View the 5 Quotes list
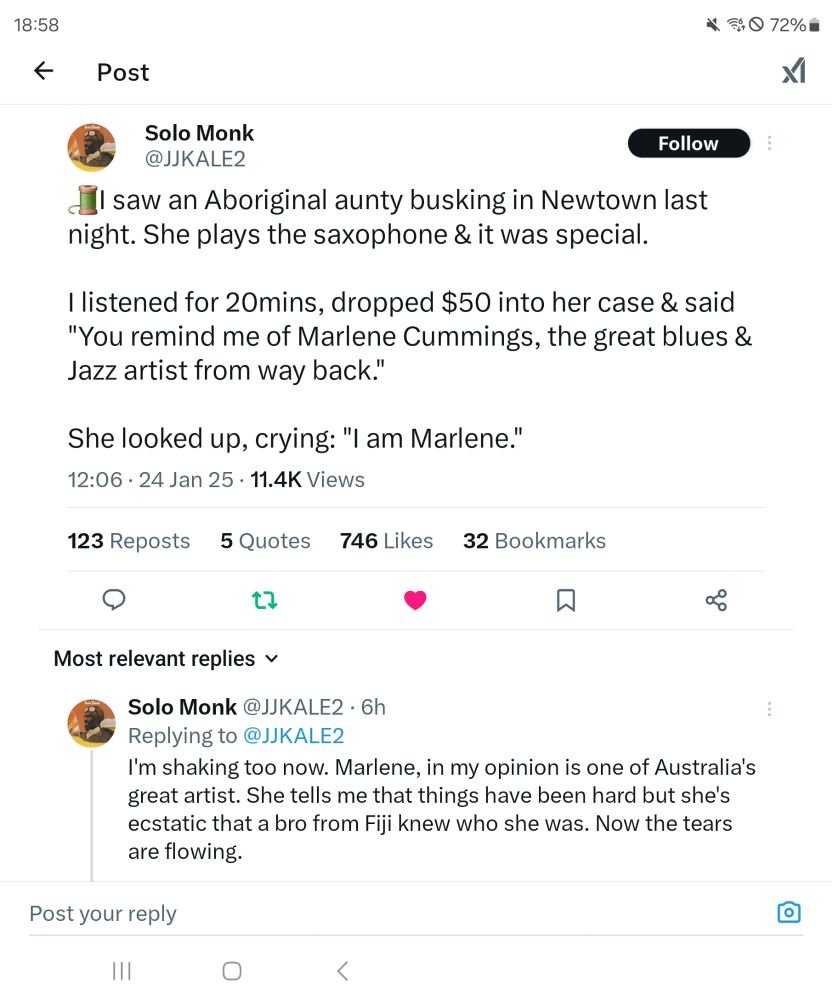 click(265, 540)
